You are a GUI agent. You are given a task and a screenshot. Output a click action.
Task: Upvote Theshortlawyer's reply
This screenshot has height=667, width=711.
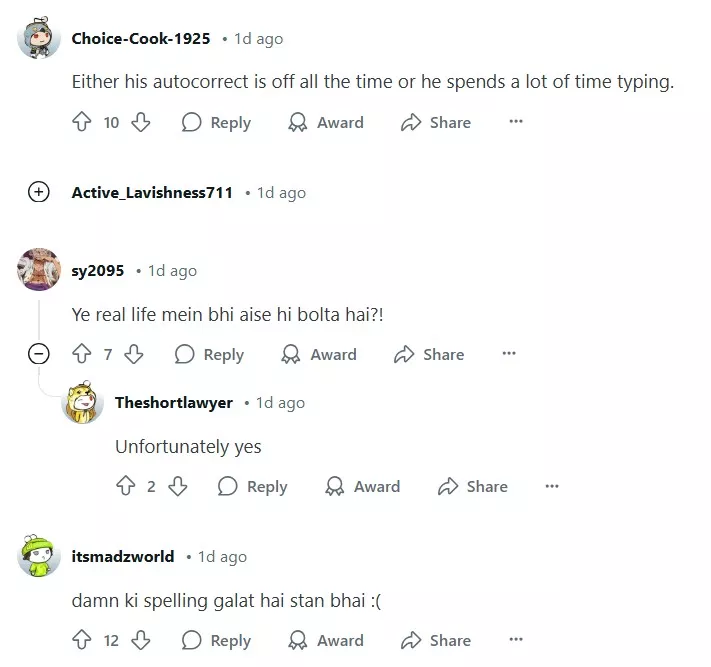pyautogui.click(x=126, y=486)
